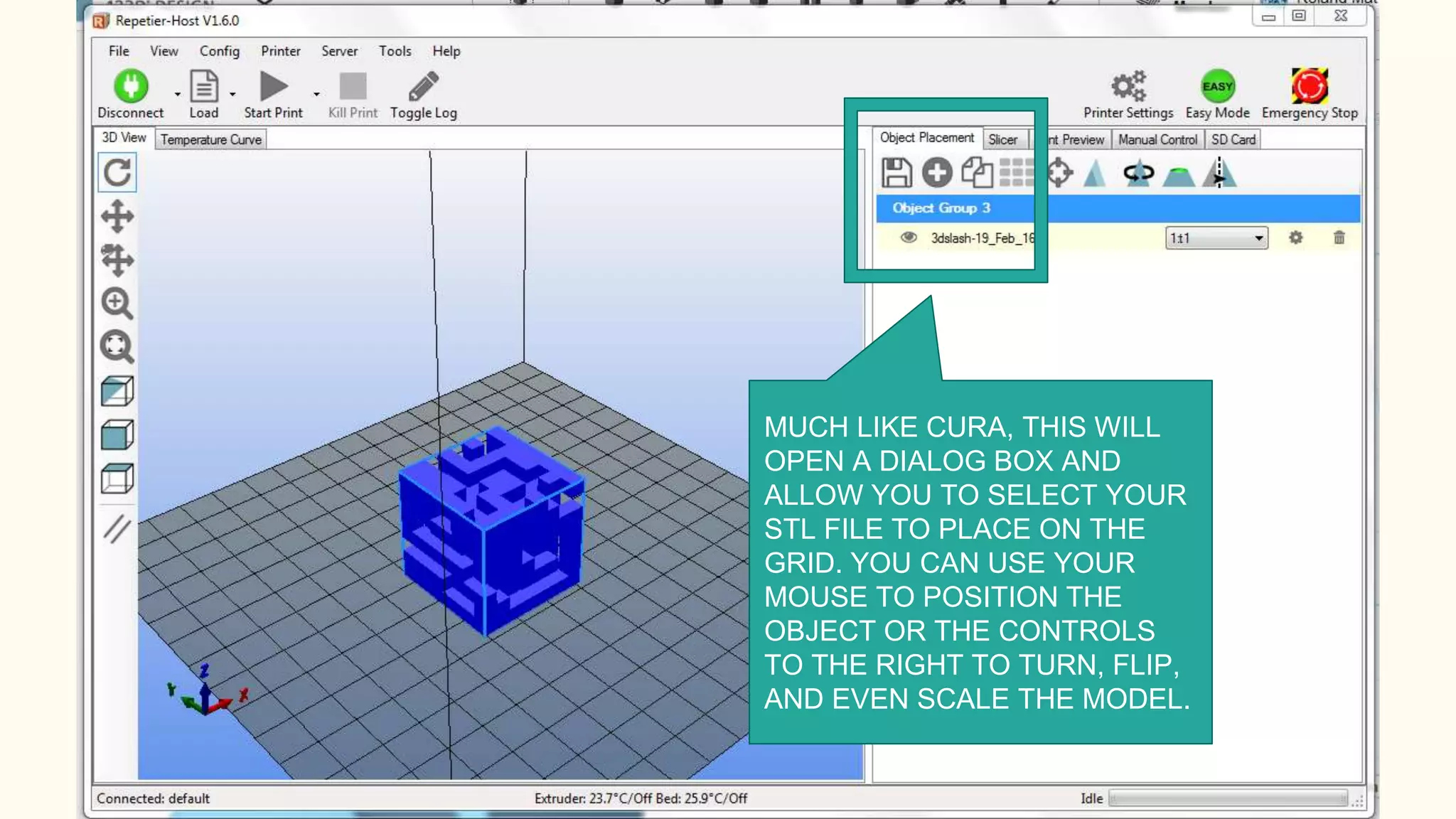This screenshot has width=1456, height=819.
Task: Hit the Emergency Stop button
Action: tap(1310, 87)
